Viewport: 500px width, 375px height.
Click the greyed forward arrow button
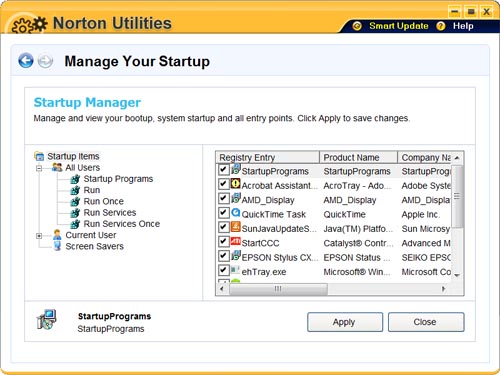pos(45,61)
